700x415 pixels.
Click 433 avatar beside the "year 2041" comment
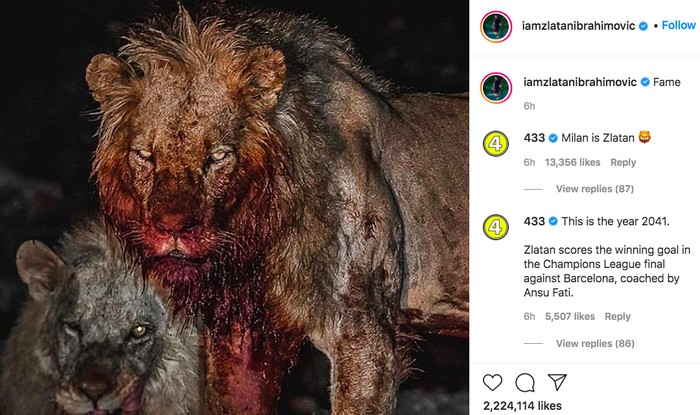tap(497, 226)
